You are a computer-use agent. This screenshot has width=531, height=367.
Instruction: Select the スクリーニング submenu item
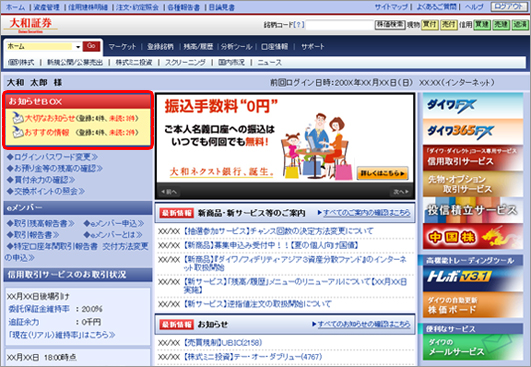(185, 62)
